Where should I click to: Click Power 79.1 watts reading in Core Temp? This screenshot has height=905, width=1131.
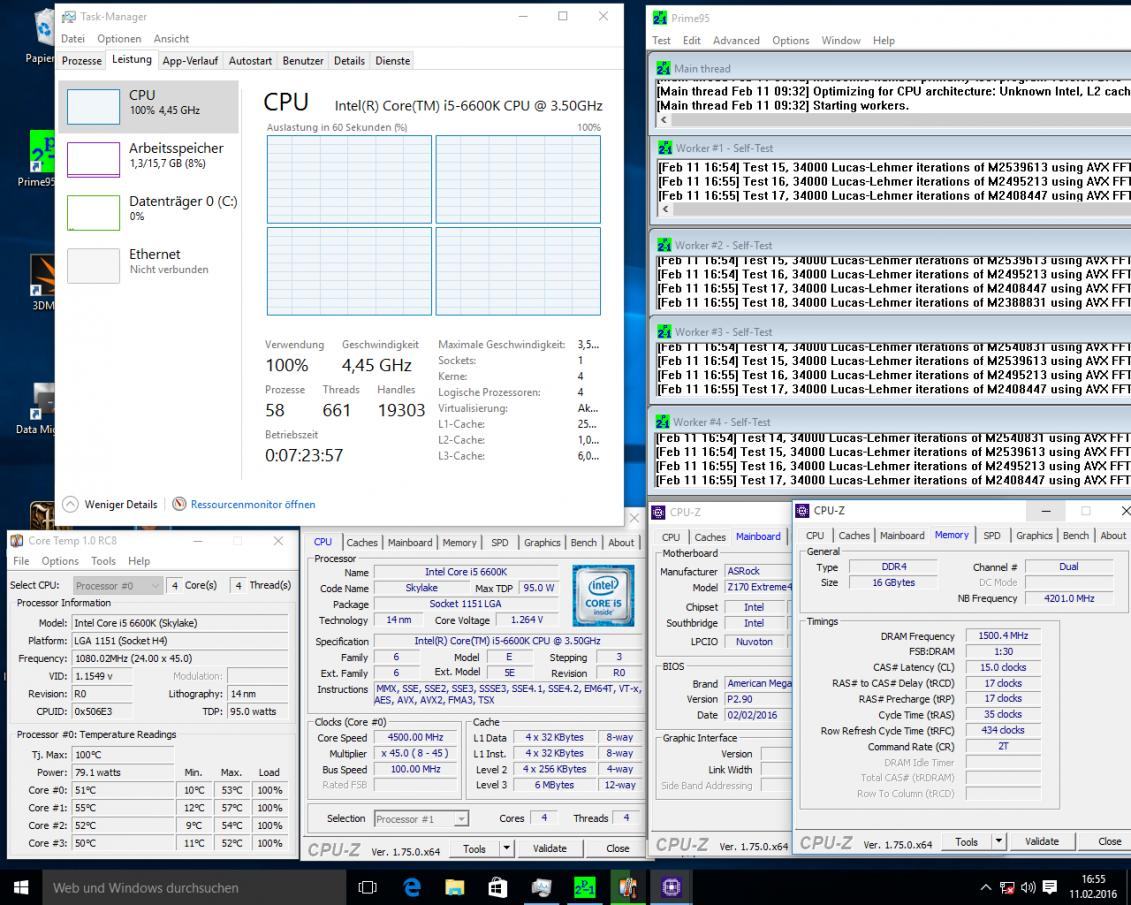(123, 772)
